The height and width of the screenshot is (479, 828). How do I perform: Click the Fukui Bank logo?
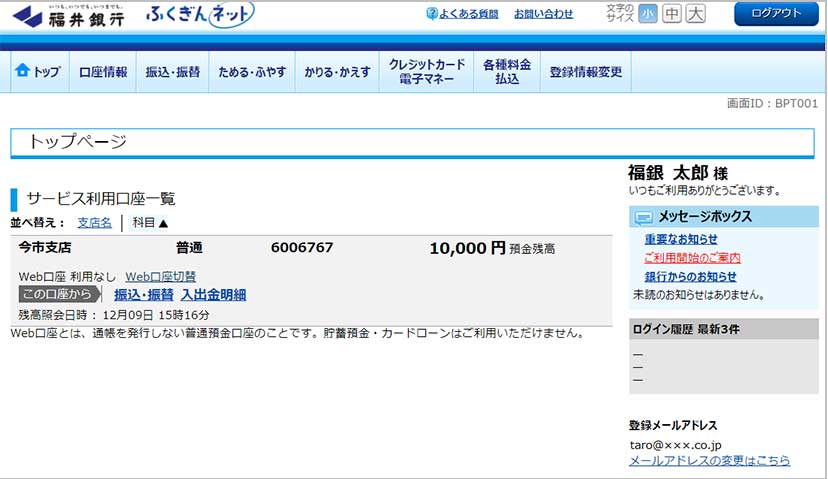[x=69, y=16]
